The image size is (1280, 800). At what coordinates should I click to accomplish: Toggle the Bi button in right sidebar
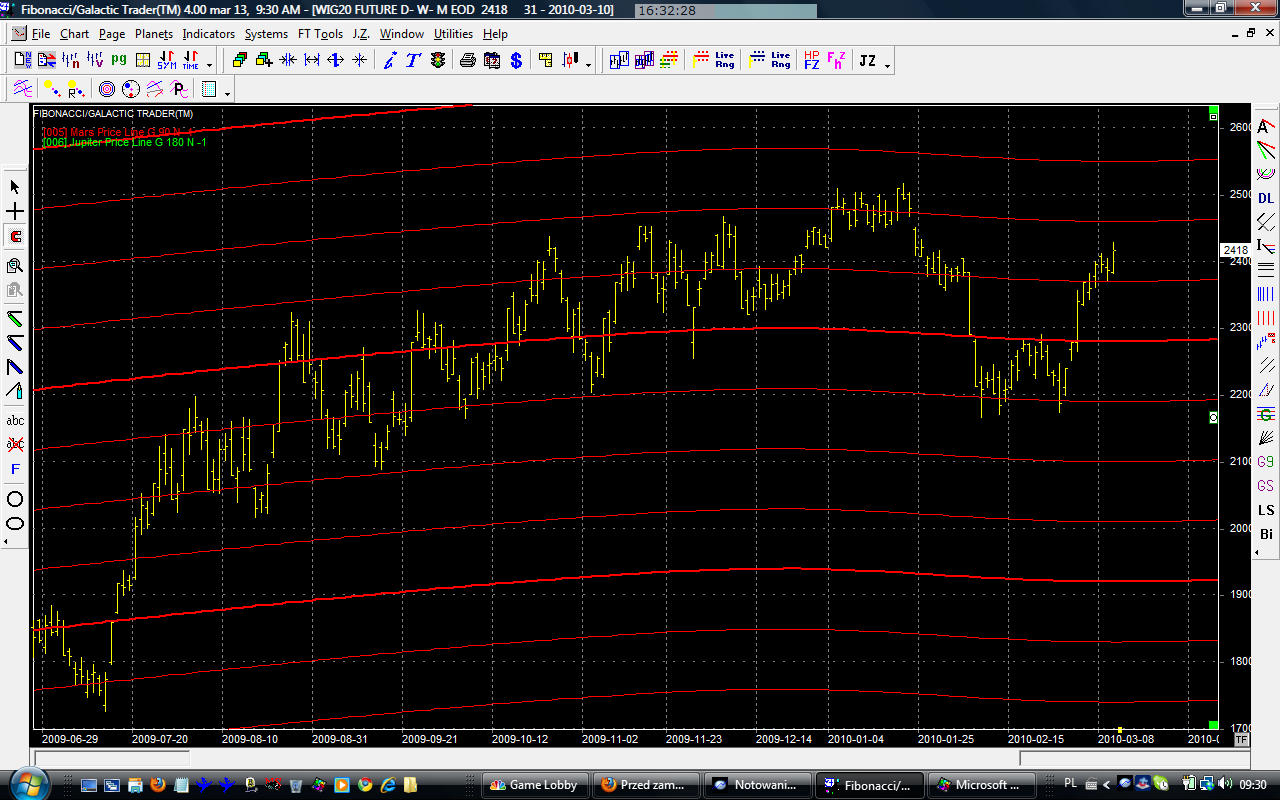coord(1266,535)
